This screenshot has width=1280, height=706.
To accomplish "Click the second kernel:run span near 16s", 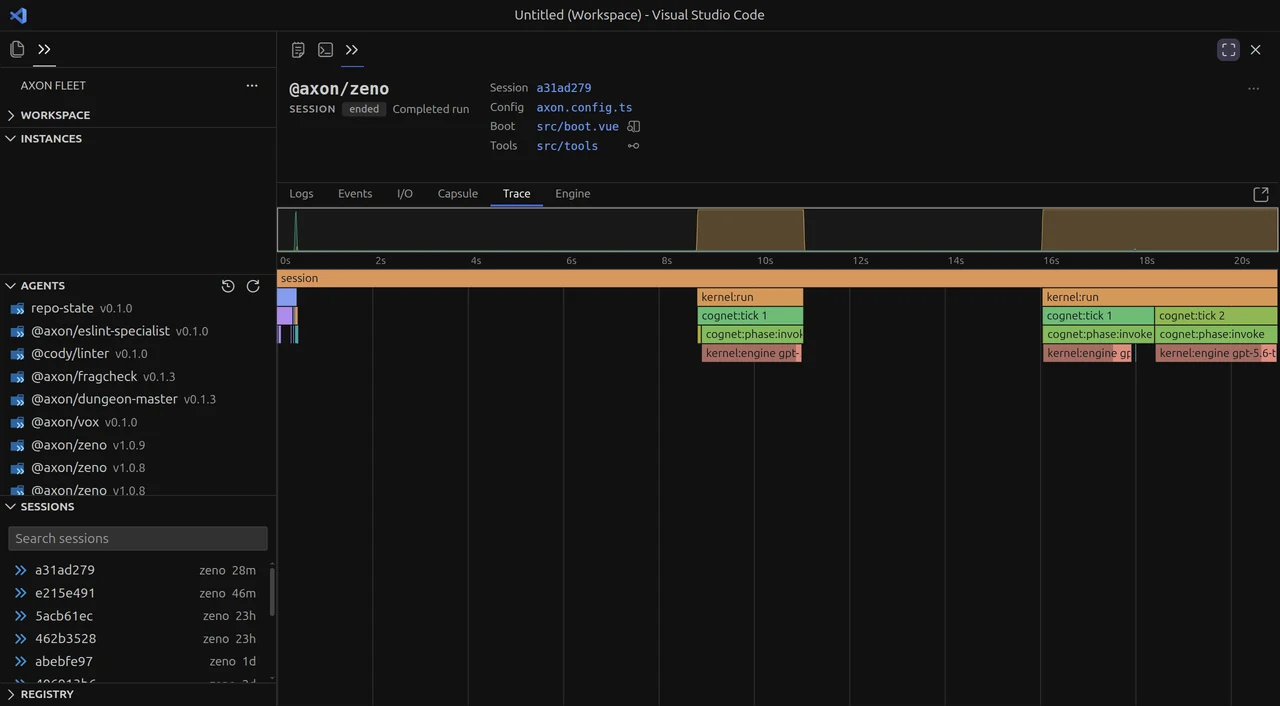I will pos(1160,297).
